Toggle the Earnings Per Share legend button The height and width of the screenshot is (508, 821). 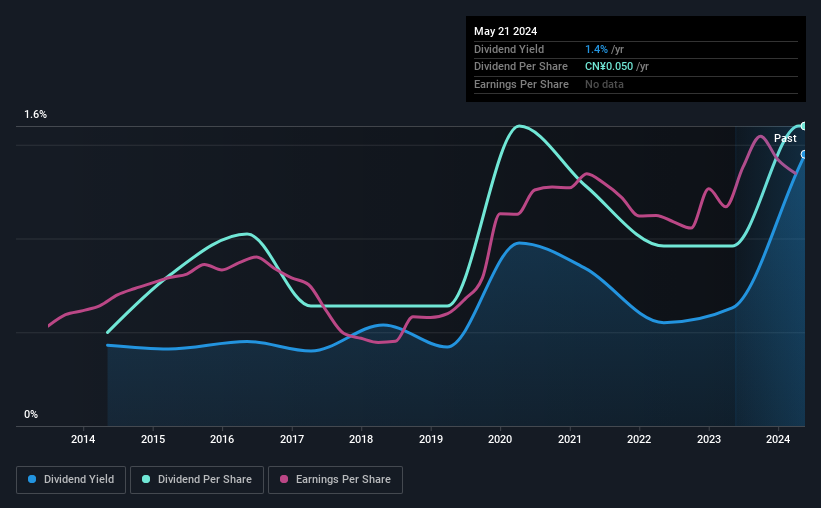click(335, 480)
